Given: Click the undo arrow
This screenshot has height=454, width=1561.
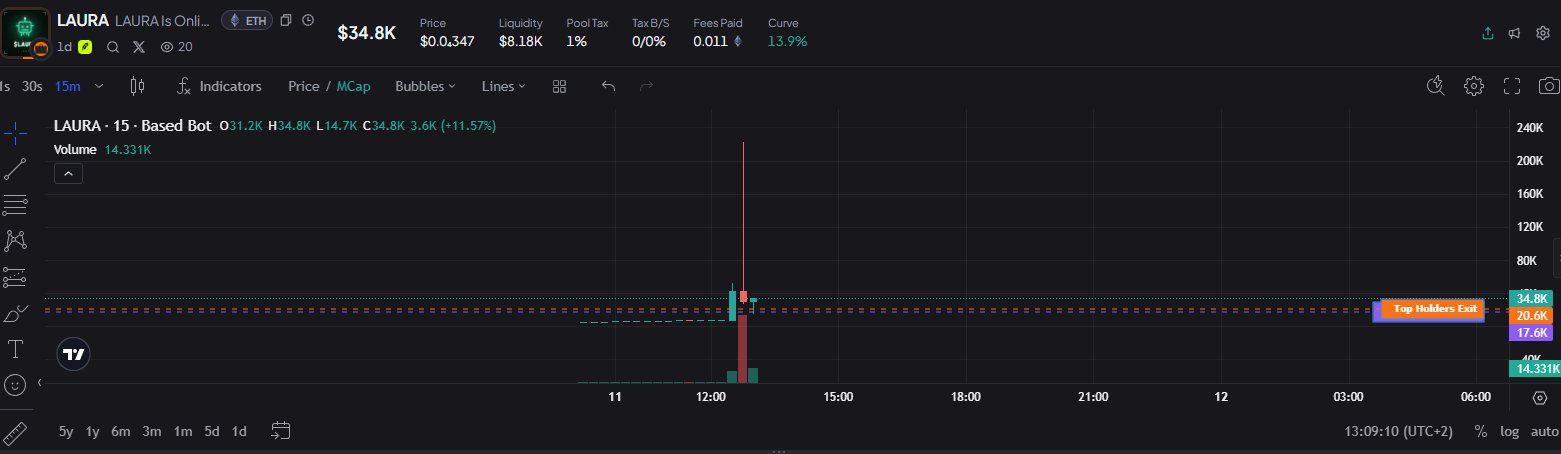Looking at the screenshot, I should point(608,86).
